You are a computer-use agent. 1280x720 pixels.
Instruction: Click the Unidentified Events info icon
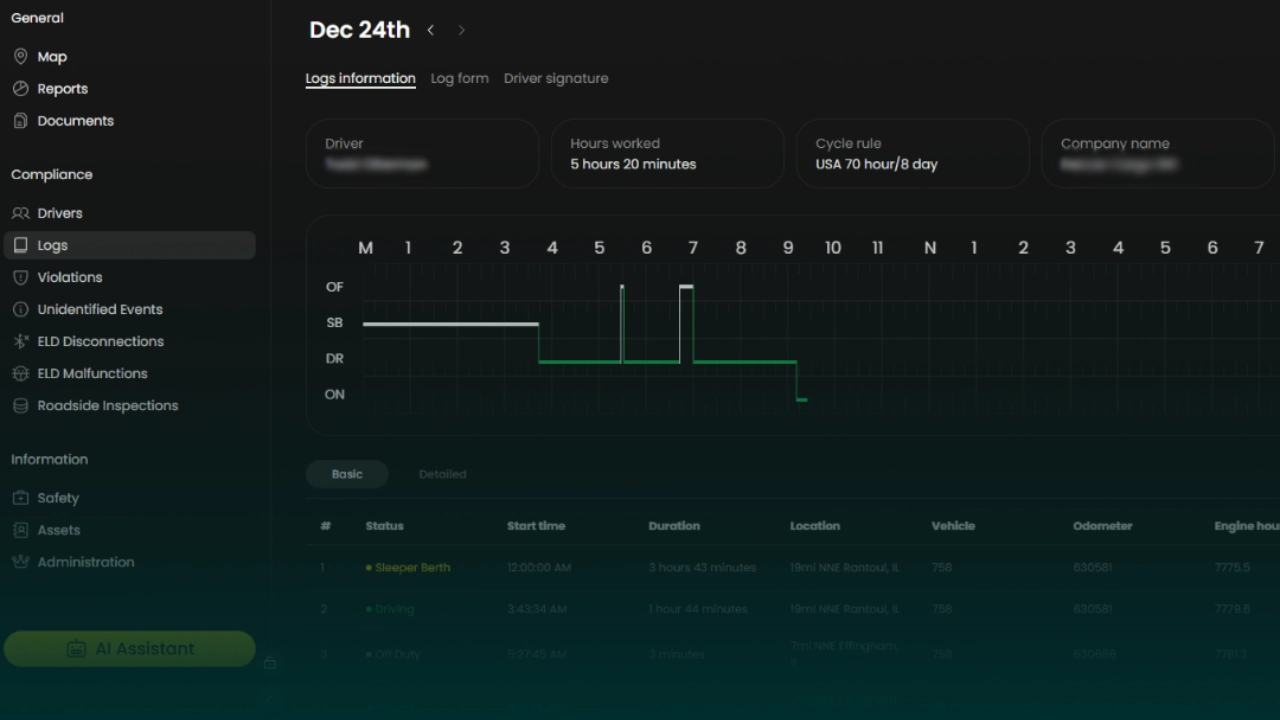click(20, 309)
